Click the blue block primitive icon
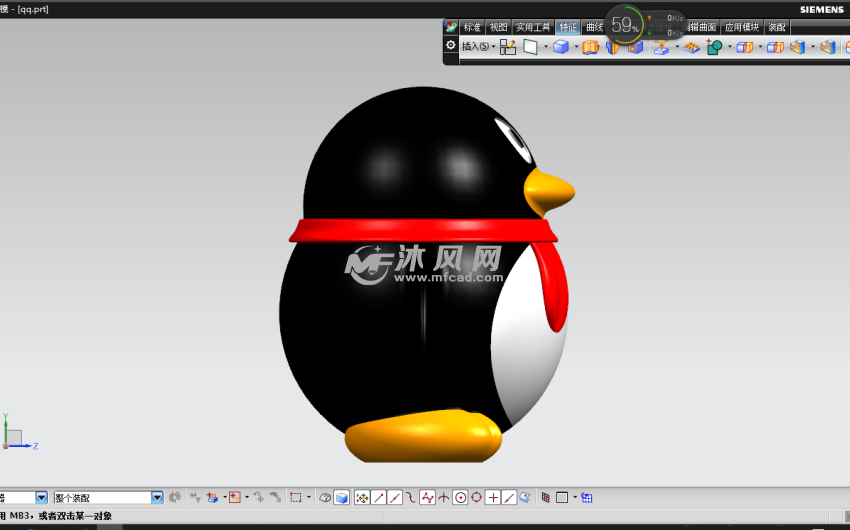 point(562,47)
